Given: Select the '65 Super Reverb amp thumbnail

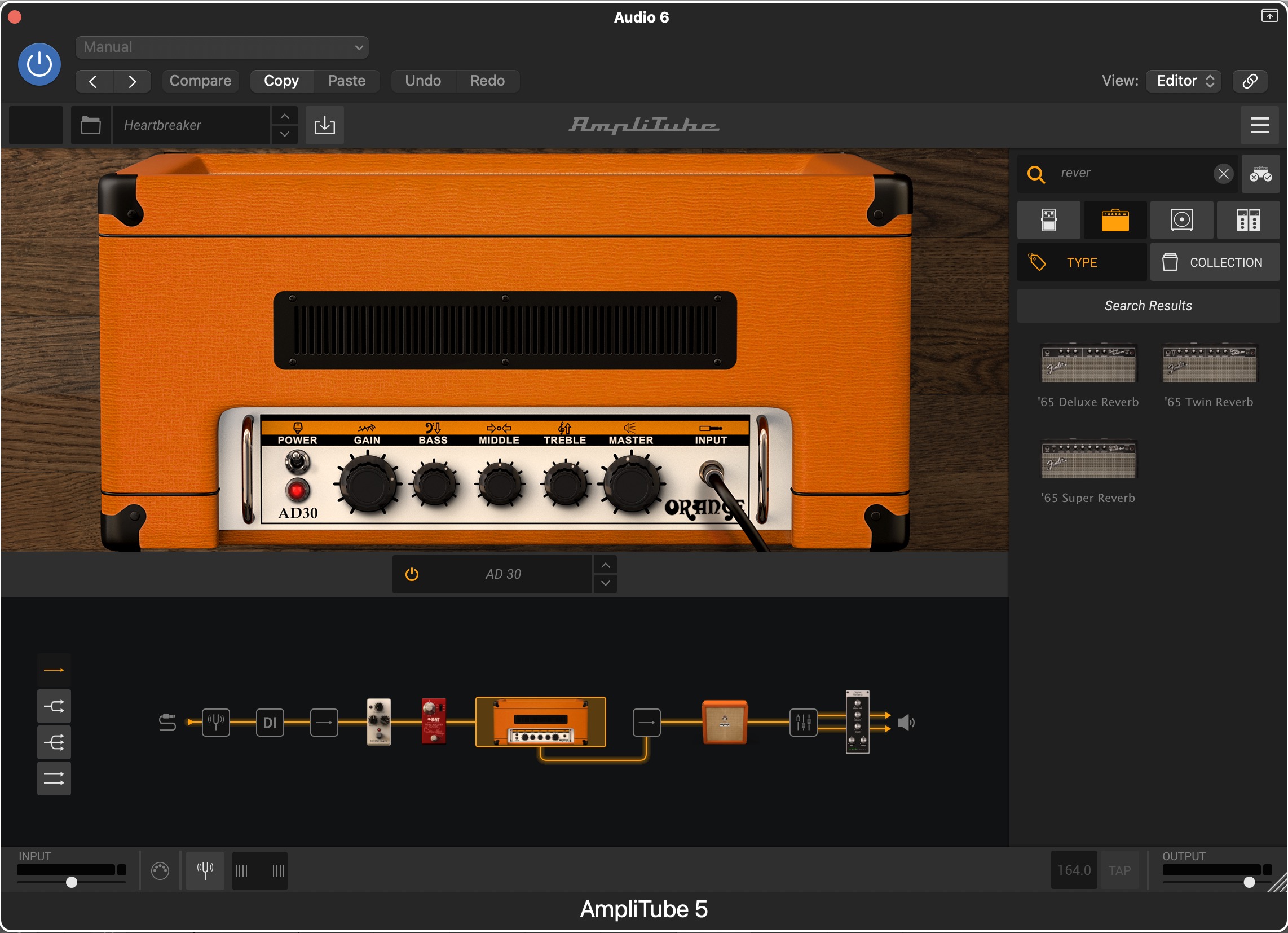Looking at the screenshot, I should (1088, 459).
